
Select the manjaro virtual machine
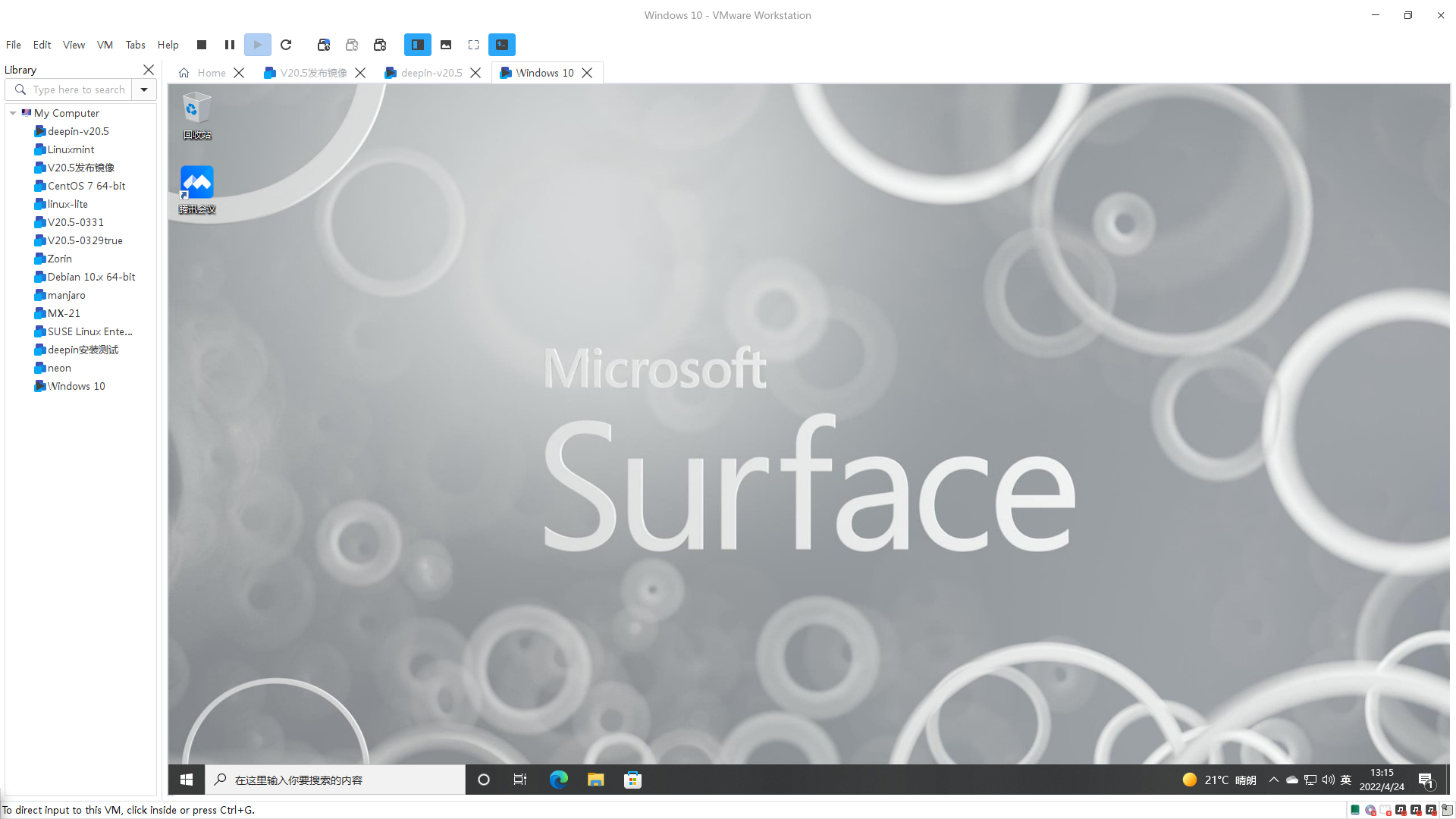point(66,295)
